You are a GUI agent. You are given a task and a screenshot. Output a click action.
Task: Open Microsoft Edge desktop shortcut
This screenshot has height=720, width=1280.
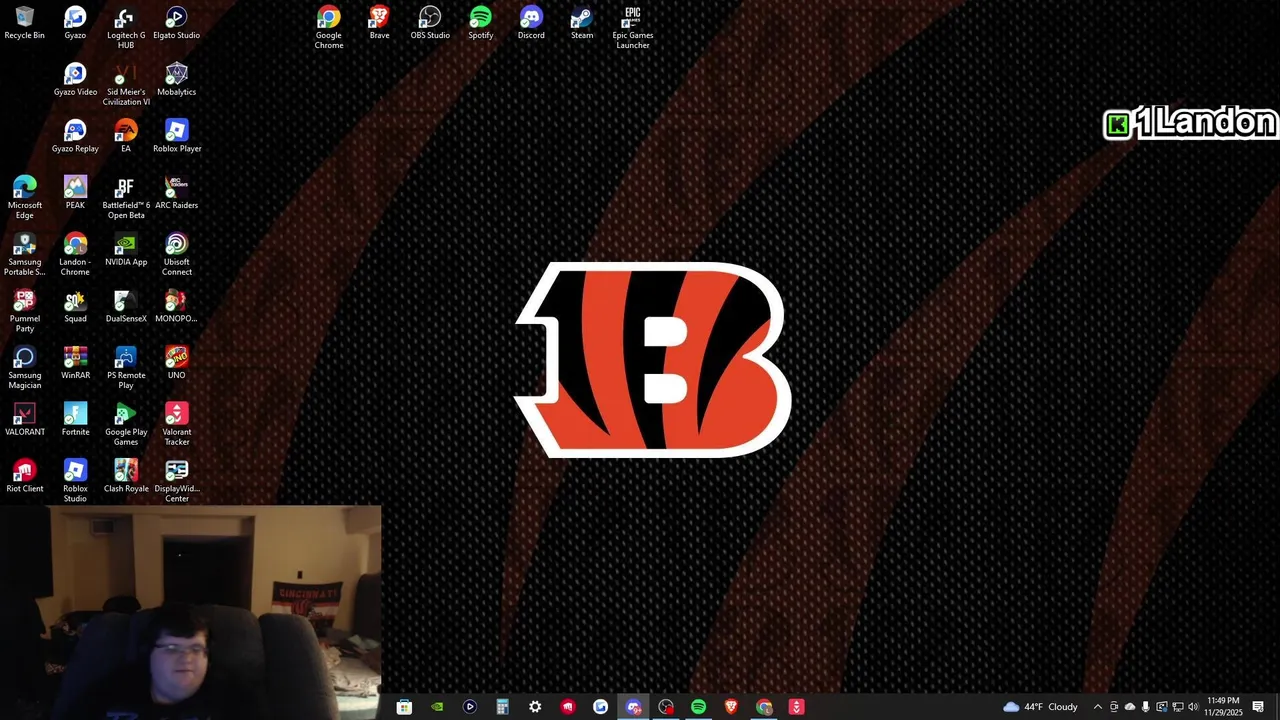[x=25, y=198]
